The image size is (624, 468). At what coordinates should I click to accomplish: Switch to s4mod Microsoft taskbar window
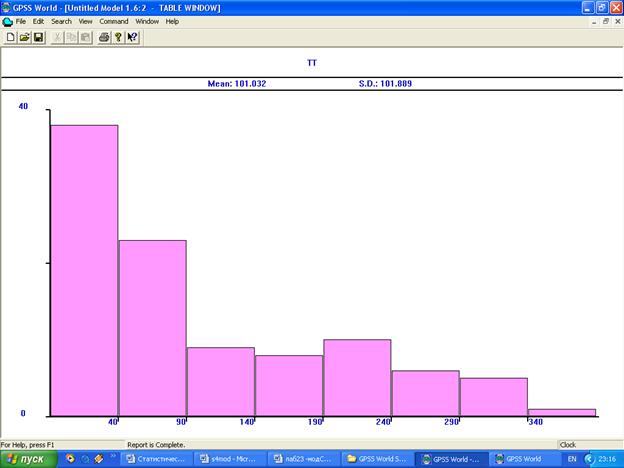pyautogui.click(x=230, y=459)
